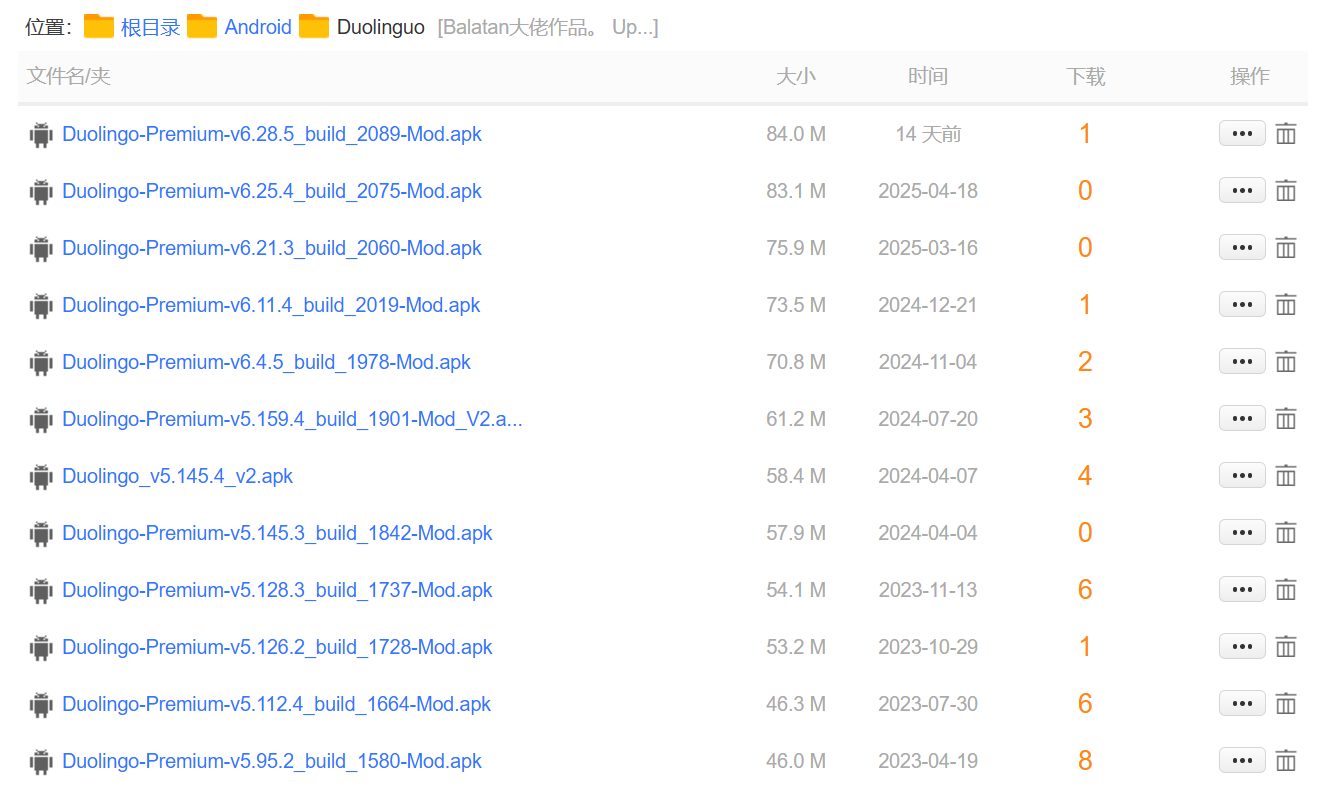Click Android icon beside Duolingo_v5.145.4_v2.apk

(x=41, y=476)
